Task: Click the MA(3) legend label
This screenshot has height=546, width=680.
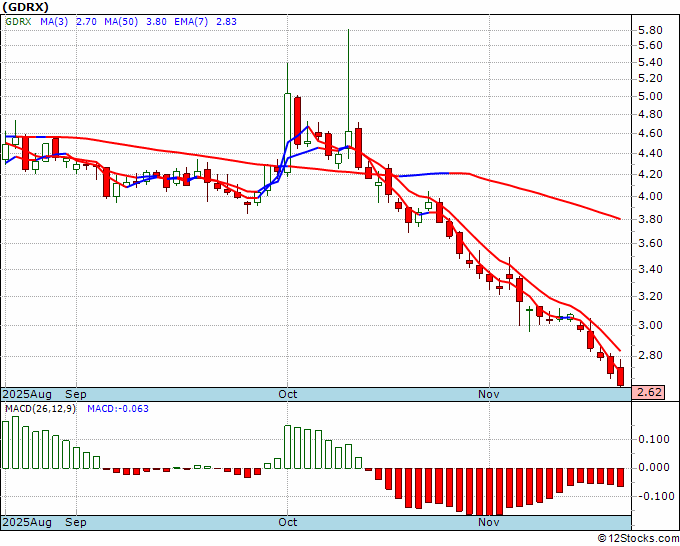Action: coord(54,22)
